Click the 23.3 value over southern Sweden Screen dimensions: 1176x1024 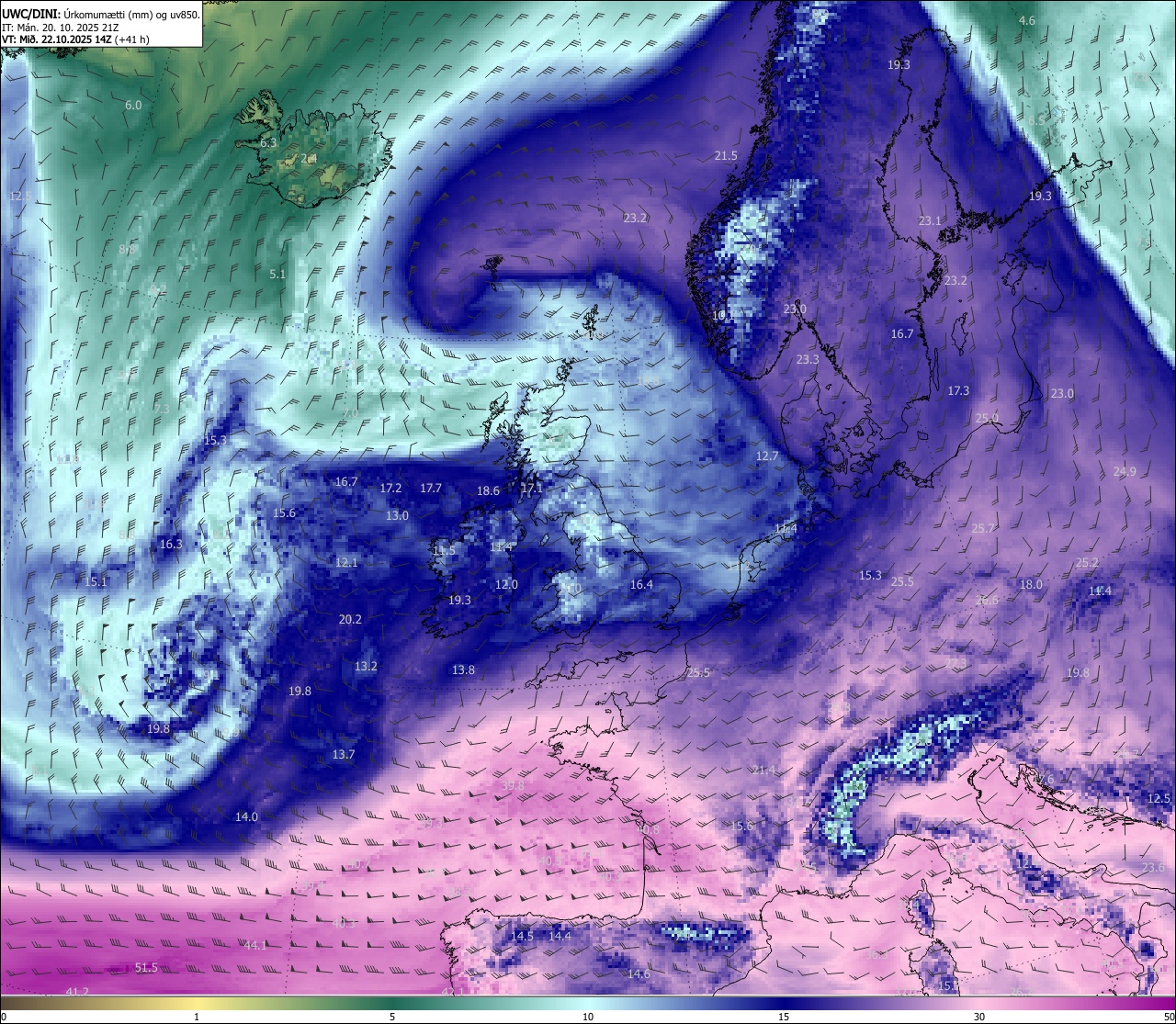(x=808, y=360)
